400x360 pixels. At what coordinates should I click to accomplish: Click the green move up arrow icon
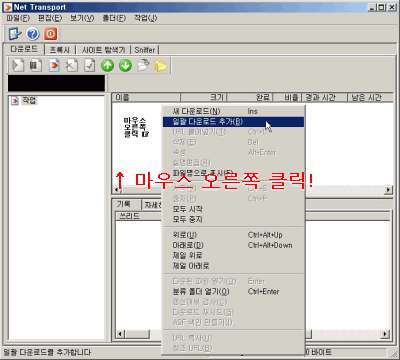[x=107, y=65]
